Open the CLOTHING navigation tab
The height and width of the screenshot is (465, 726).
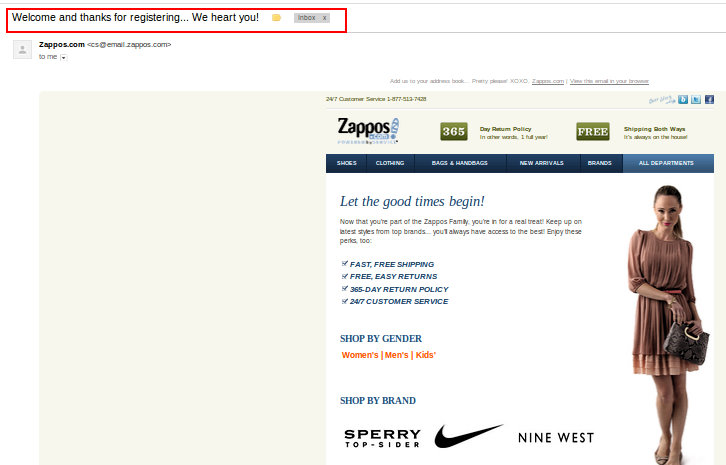click(390, 163)
